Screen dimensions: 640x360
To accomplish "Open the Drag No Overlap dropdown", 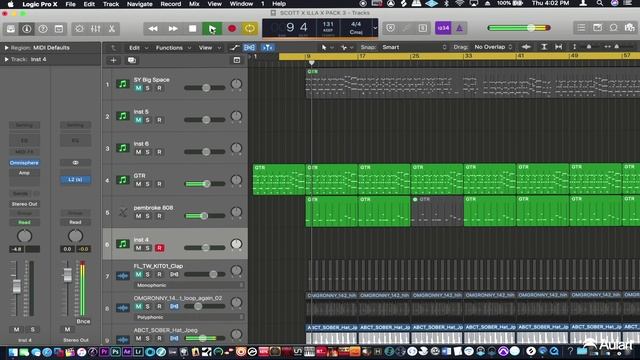I will click(x=493, y=47).
